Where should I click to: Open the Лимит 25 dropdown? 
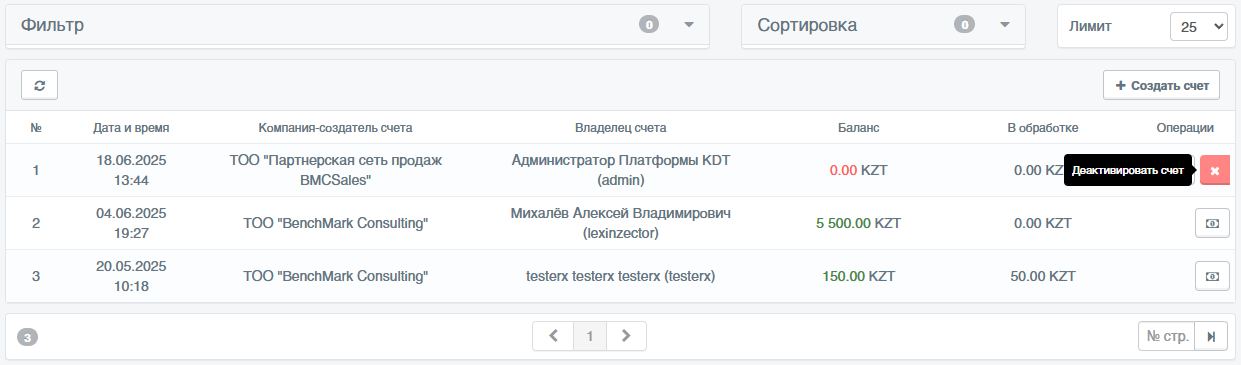coord(1198,27)
